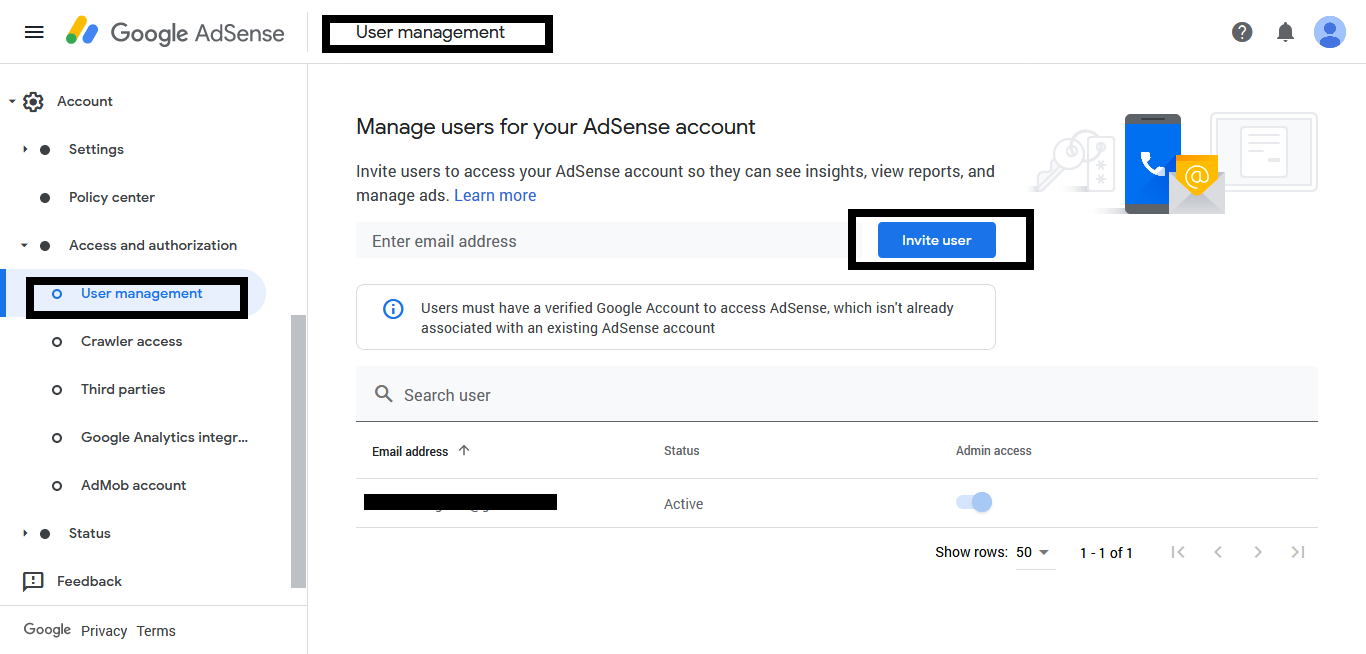Select Third parties menu item
This screenshot has width=1366, height=654.
[x=123, y=389]
